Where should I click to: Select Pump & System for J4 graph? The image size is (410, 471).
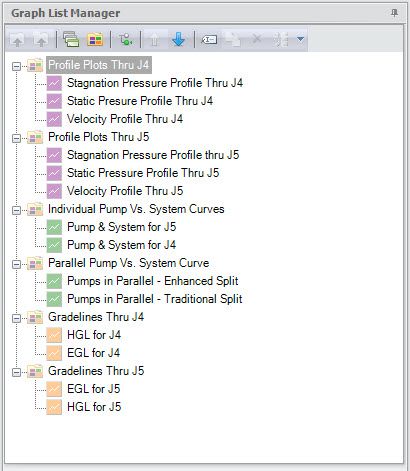[x=121, y=245]
